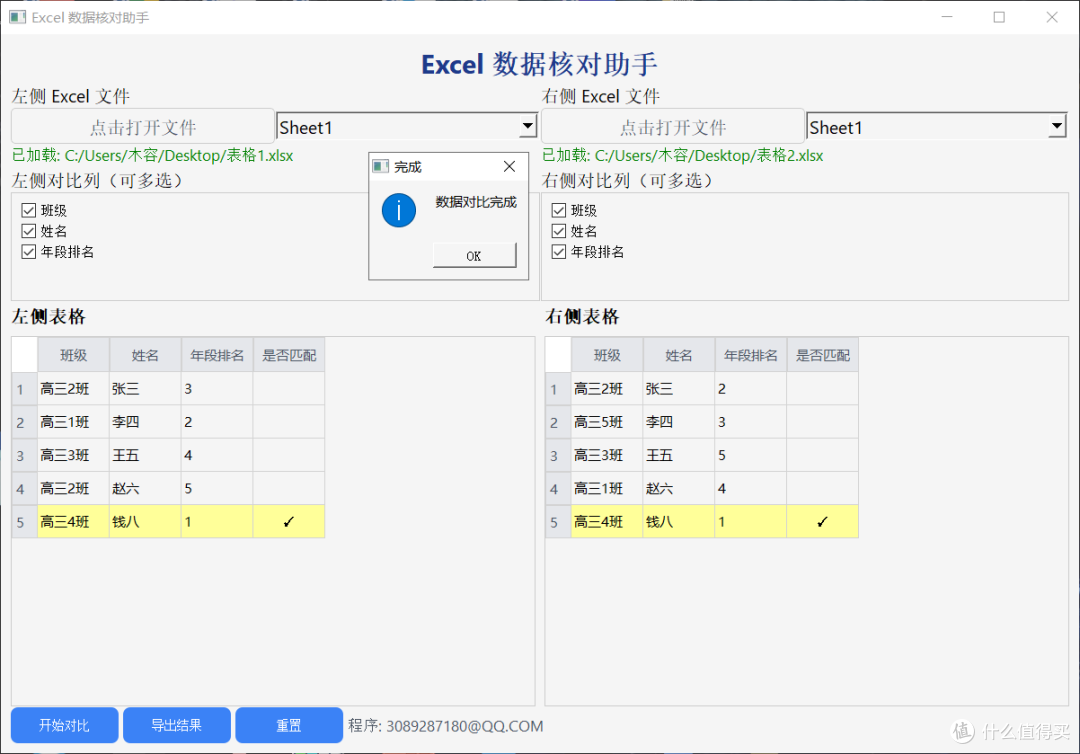Viewport: 1080px width, 754px height.
Task: Click 高三4班 cell in left table
Action: point(73,521)
